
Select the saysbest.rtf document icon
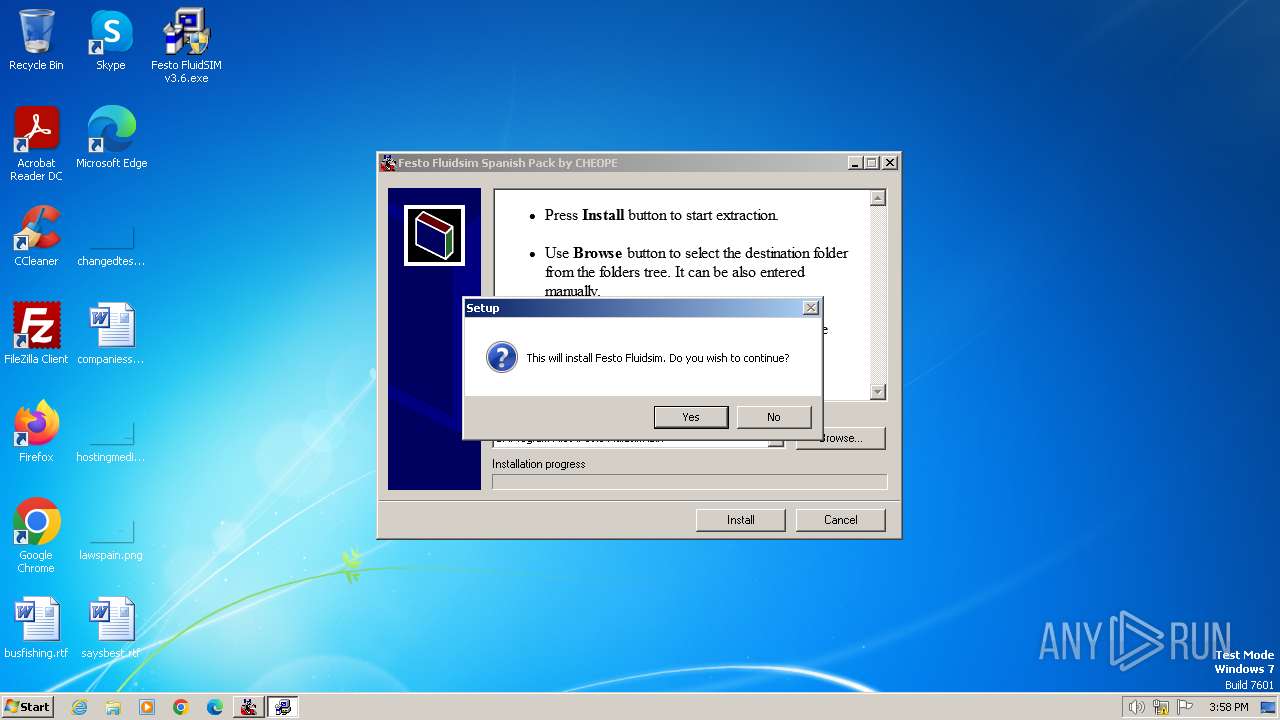pos(111,628)
